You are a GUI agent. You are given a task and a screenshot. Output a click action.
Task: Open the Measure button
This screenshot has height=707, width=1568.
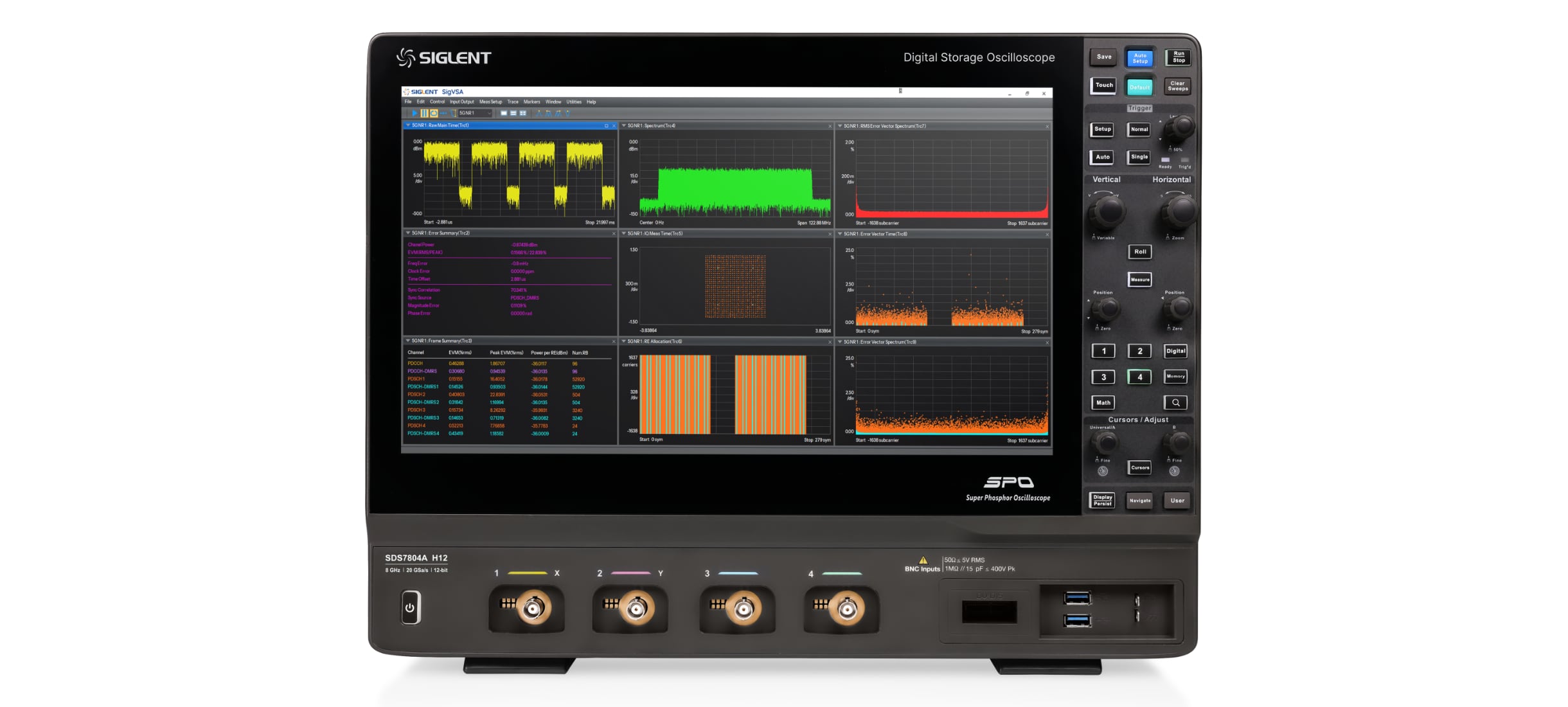(x=1139, y=279)
